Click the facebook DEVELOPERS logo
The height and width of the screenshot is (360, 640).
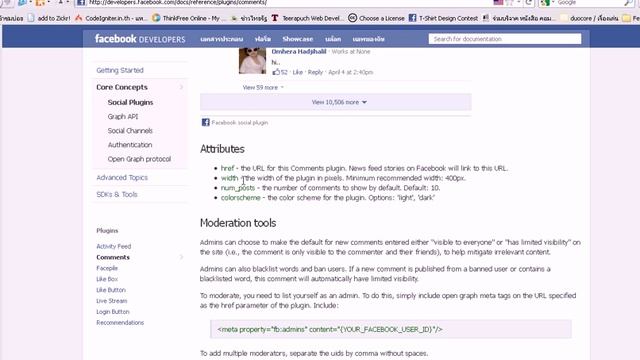click(x=140, y=39)
